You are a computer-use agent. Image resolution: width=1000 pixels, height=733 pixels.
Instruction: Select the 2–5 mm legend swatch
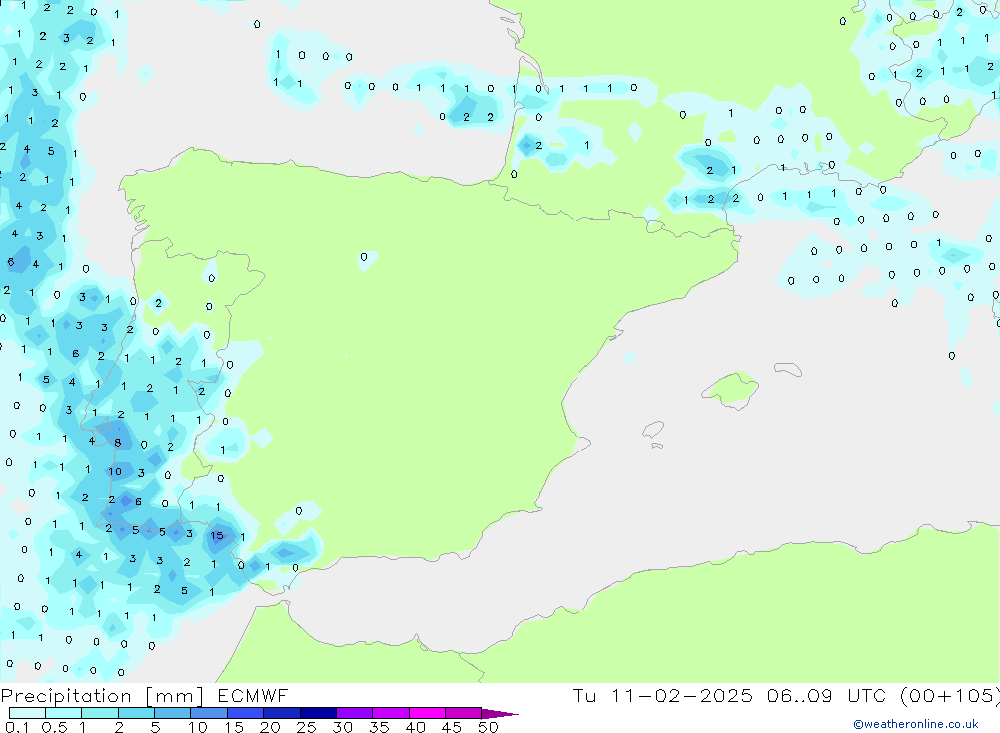pyautogui.click(x=136, y=713)
